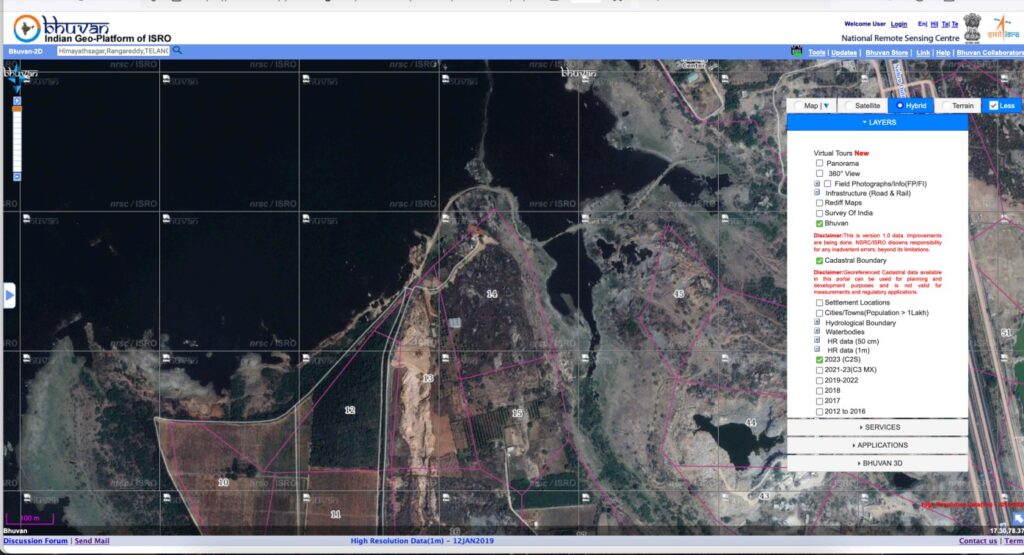Expand the HR data (50 cm) node
The width and height of the screenshot is (1024, 555).
tap(817, 340)
